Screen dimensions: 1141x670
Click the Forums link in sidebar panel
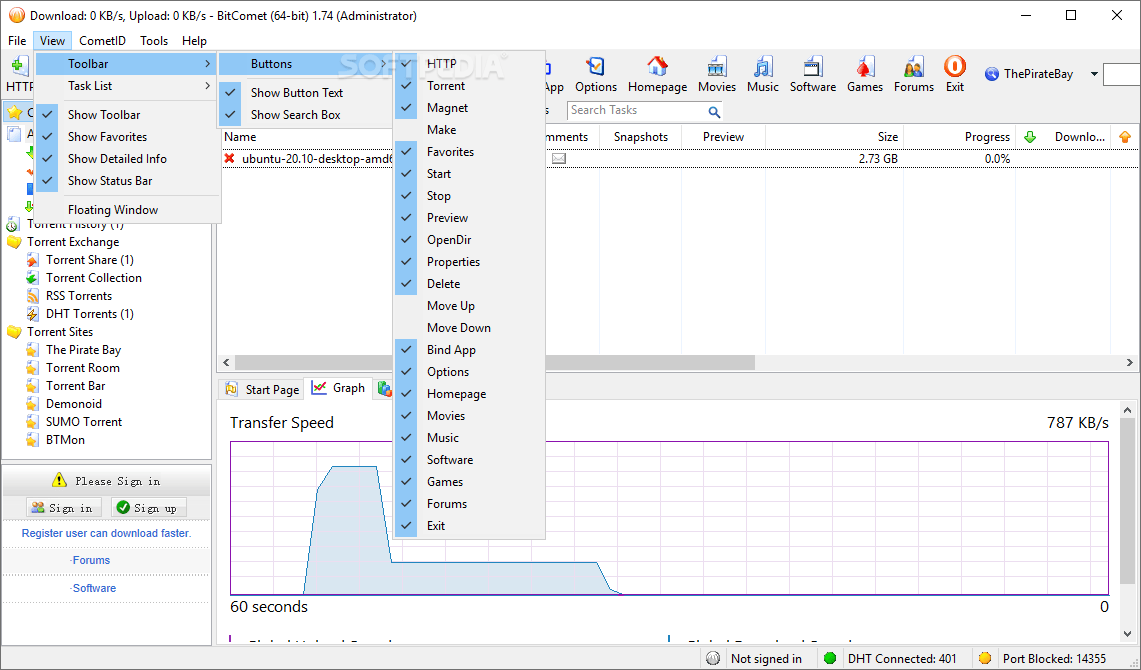[90, 560]
